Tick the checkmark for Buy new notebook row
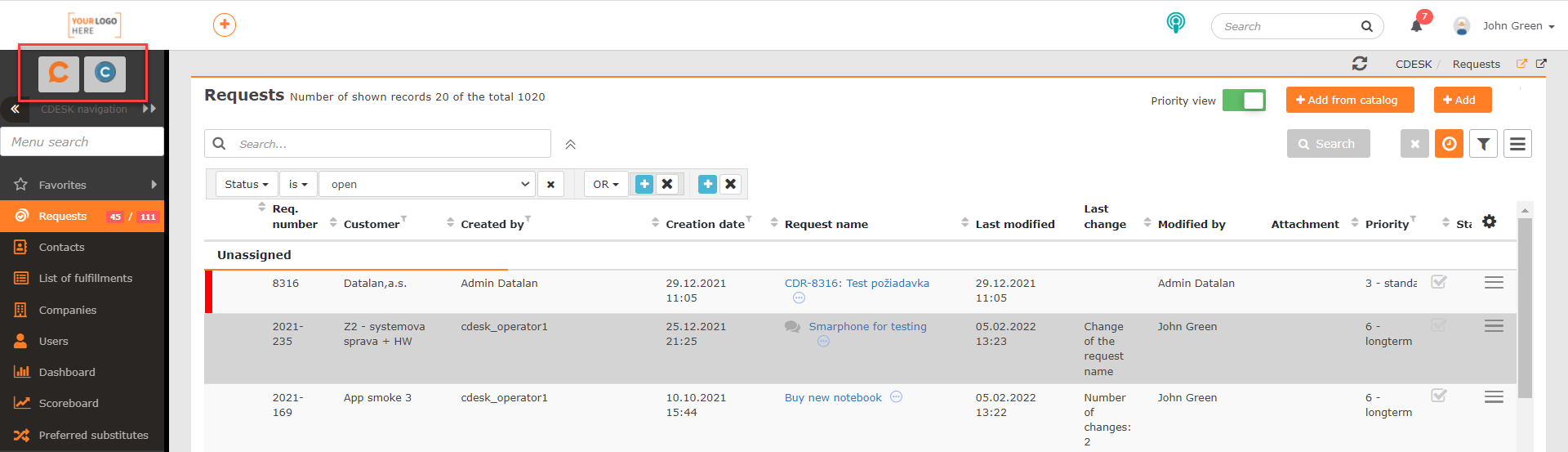The height and width of the screenshot is (452, 1568). 1439,396
